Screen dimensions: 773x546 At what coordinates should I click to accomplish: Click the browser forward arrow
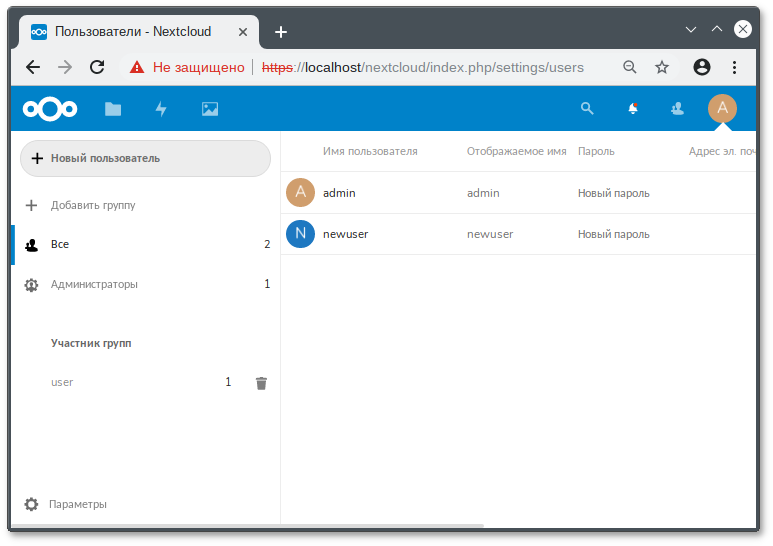[65, 67]
